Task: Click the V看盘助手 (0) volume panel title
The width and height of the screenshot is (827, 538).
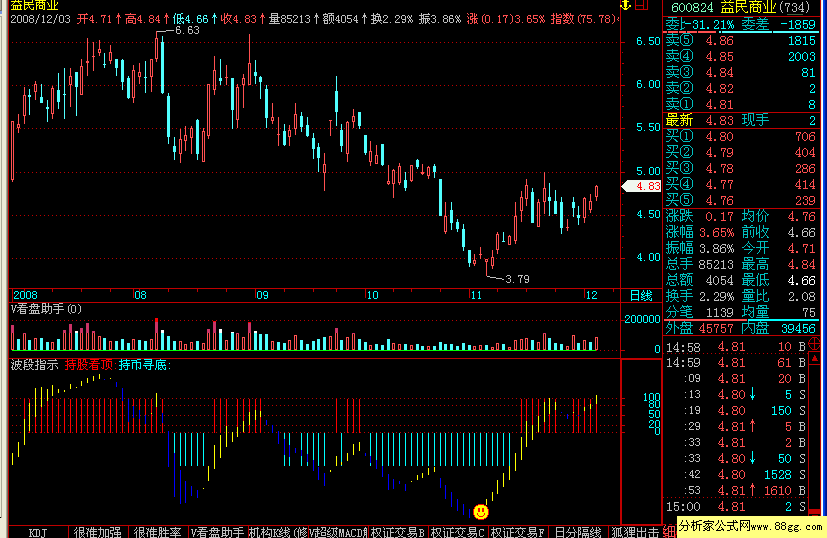Action: [x=46, y=309]
